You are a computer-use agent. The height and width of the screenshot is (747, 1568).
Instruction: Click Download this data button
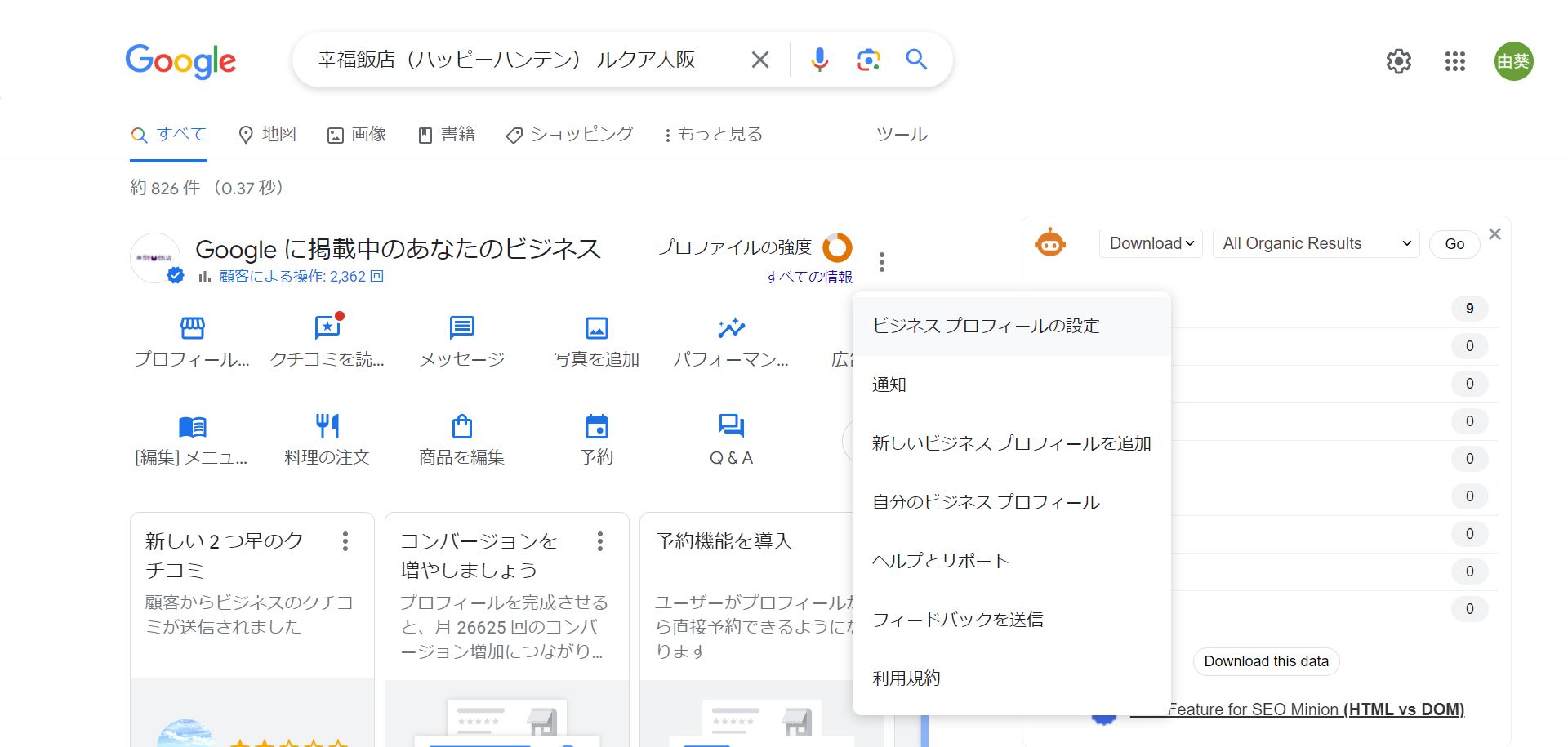point(1267,661)
